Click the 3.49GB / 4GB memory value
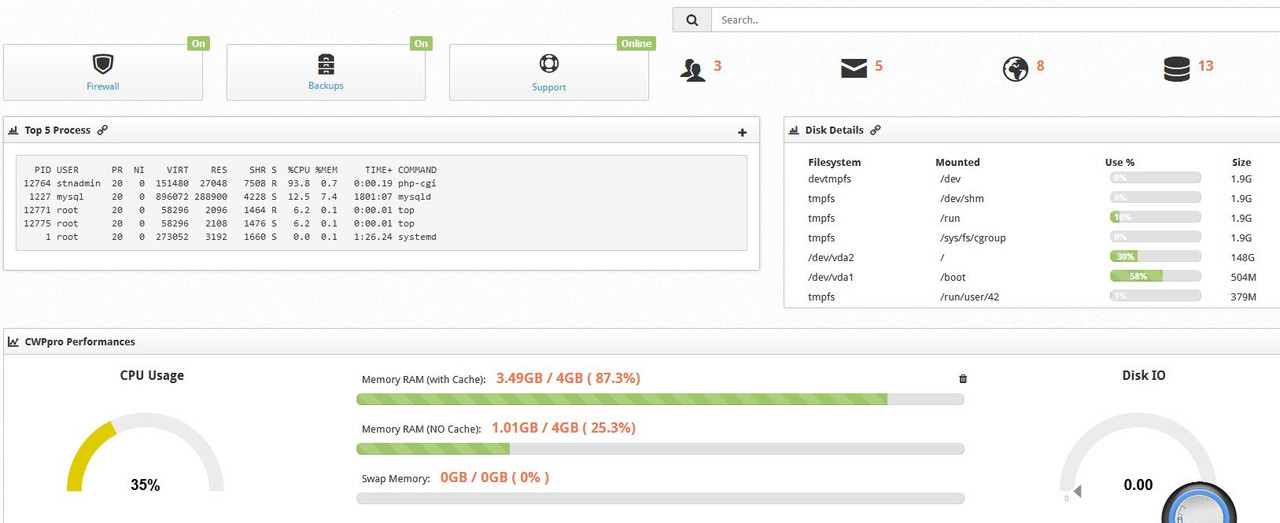 pos(568,378)
